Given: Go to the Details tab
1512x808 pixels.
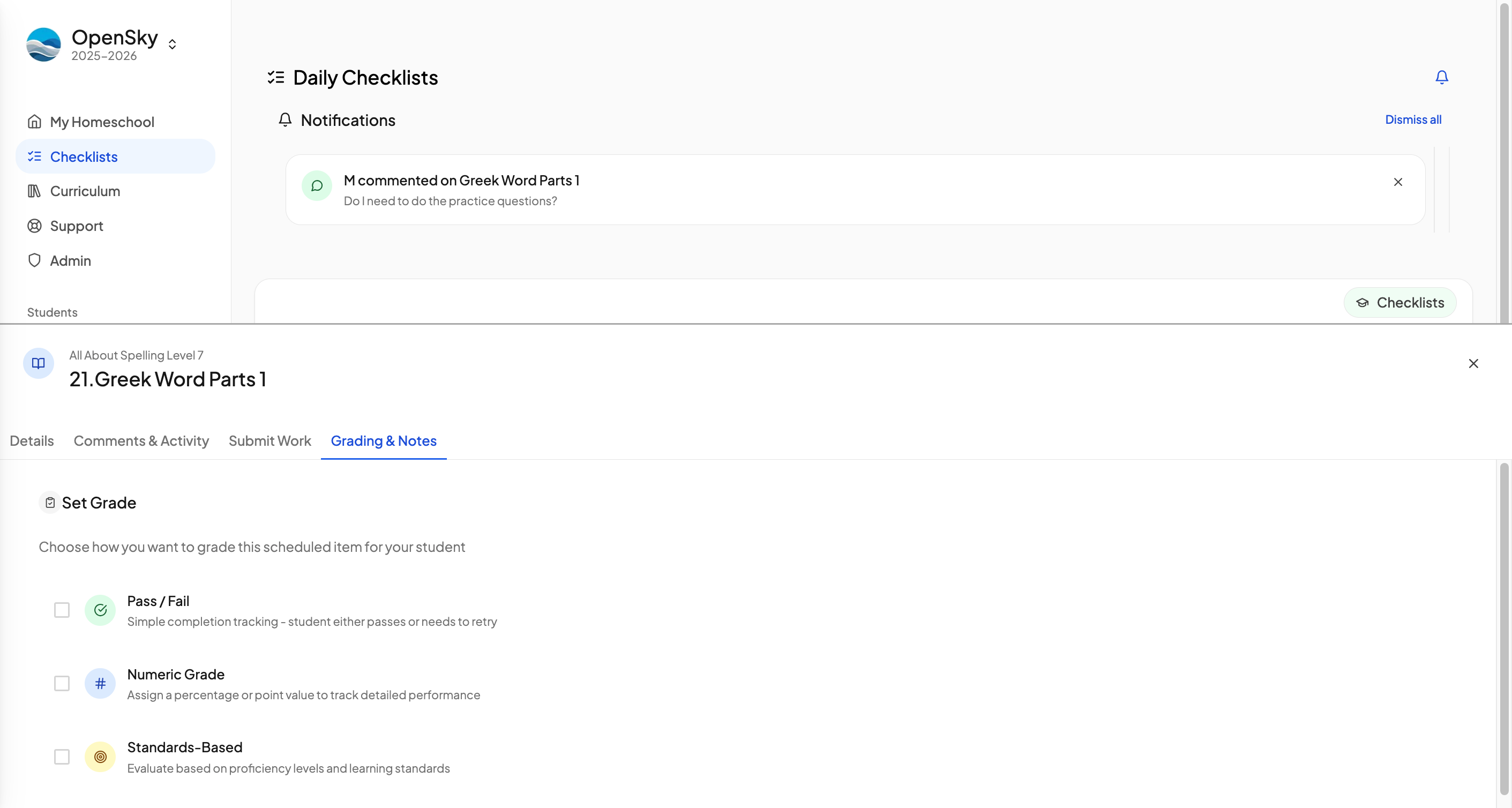Looking at the screenshot, I should coord(32,440).
